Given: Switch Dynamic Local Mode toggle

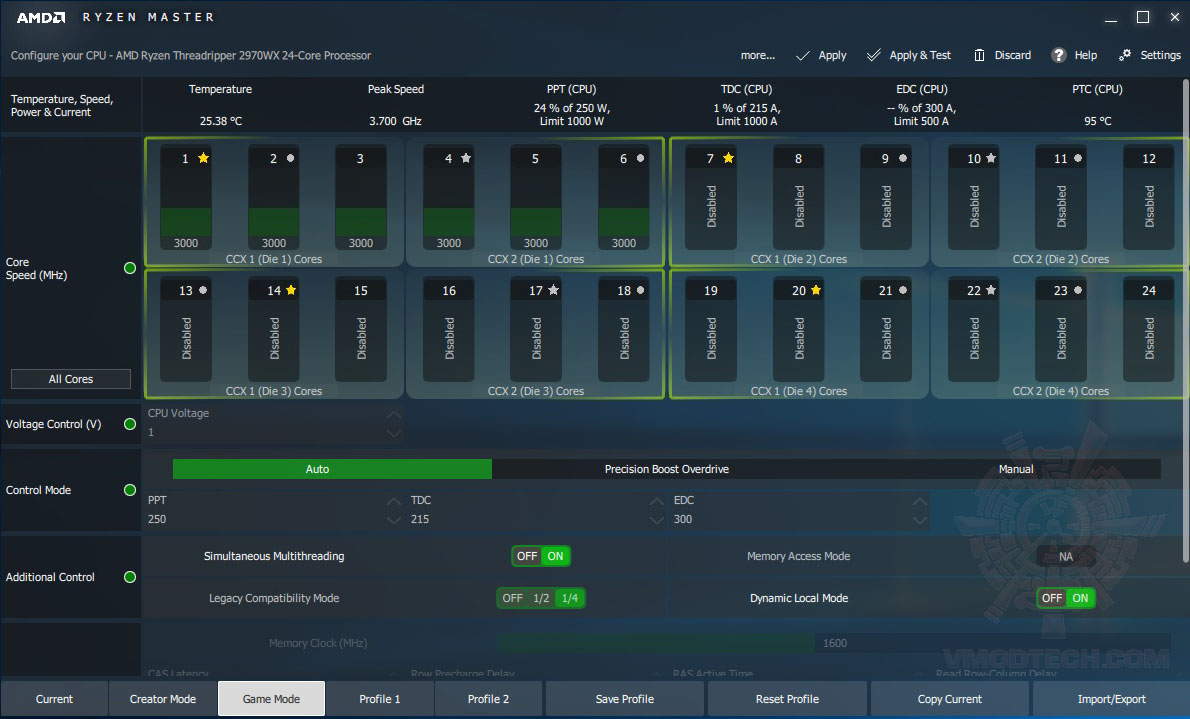Looking at the screenshot, I should click(1066, 598).
